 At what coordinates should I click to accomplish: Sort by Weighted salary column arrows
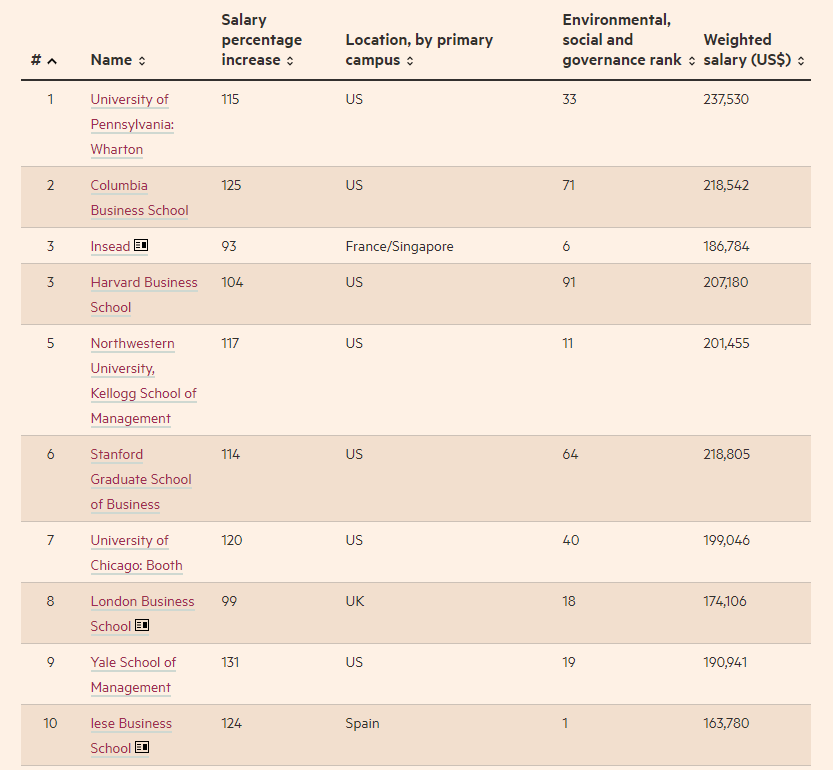point(802,61)
